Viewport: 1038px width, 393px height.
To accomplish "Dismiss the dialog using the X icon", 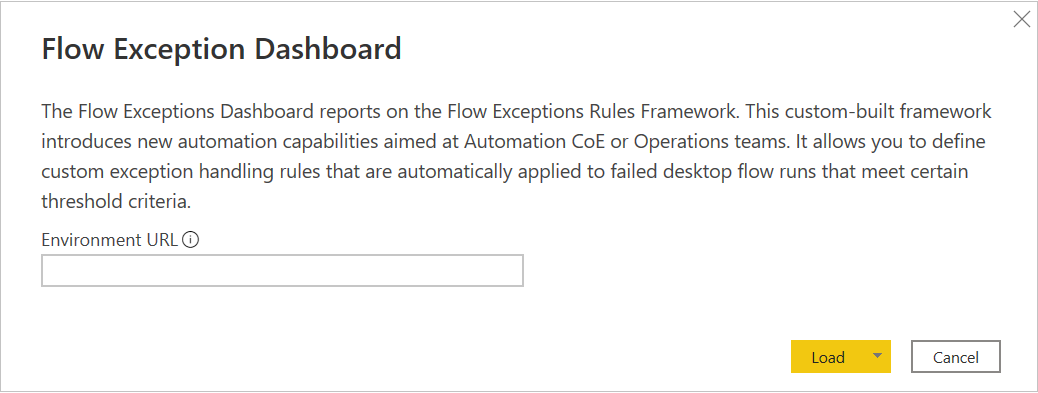I will point(1021,19).
